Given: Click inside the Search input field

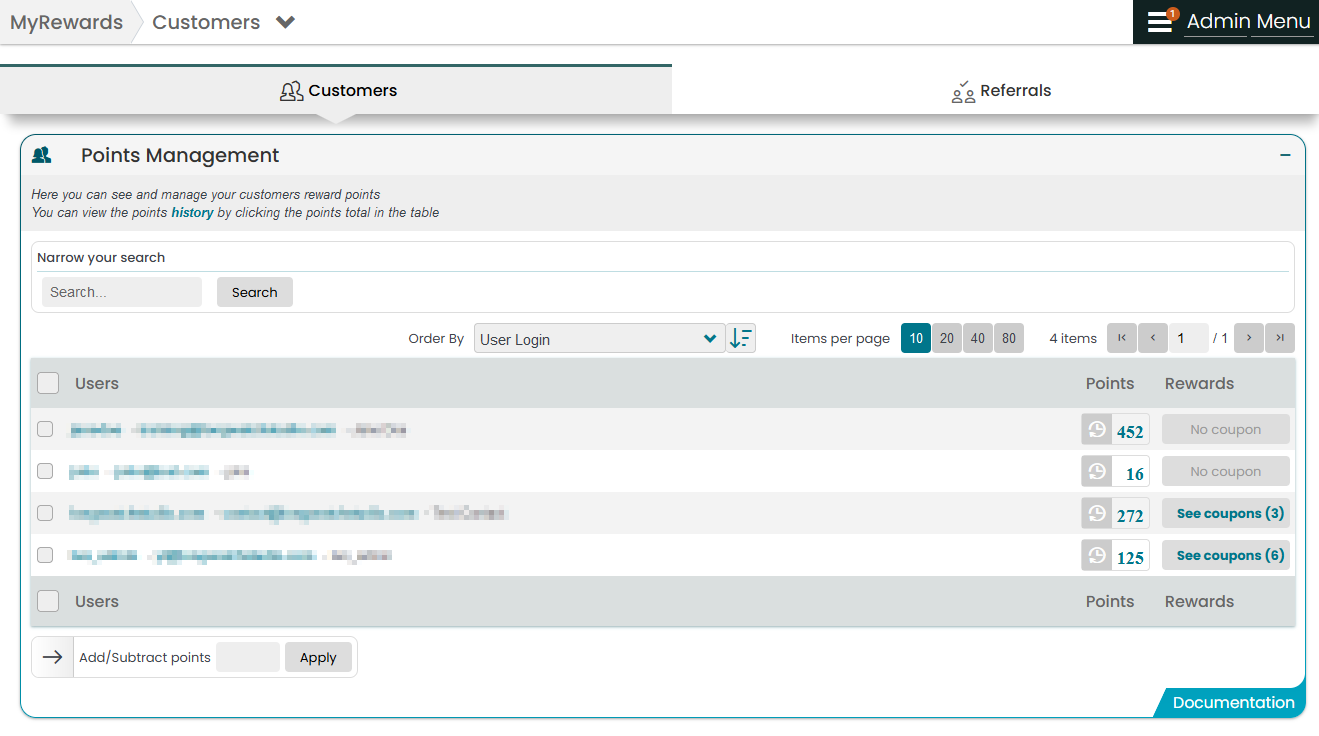Looking at the screenshot, I should pos(120,291).
